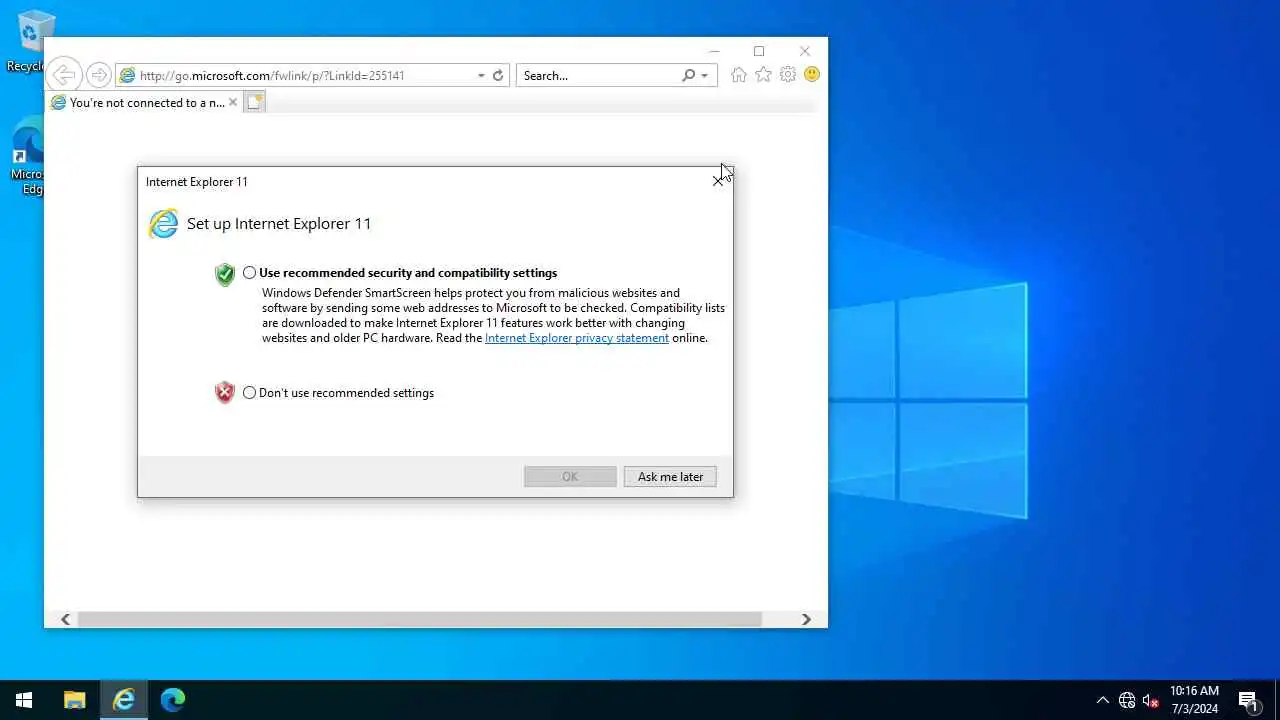Image resolution: width=1280 pixels, height=720 pixels.
Task: Open a new tab button
Action: point(255,102)
